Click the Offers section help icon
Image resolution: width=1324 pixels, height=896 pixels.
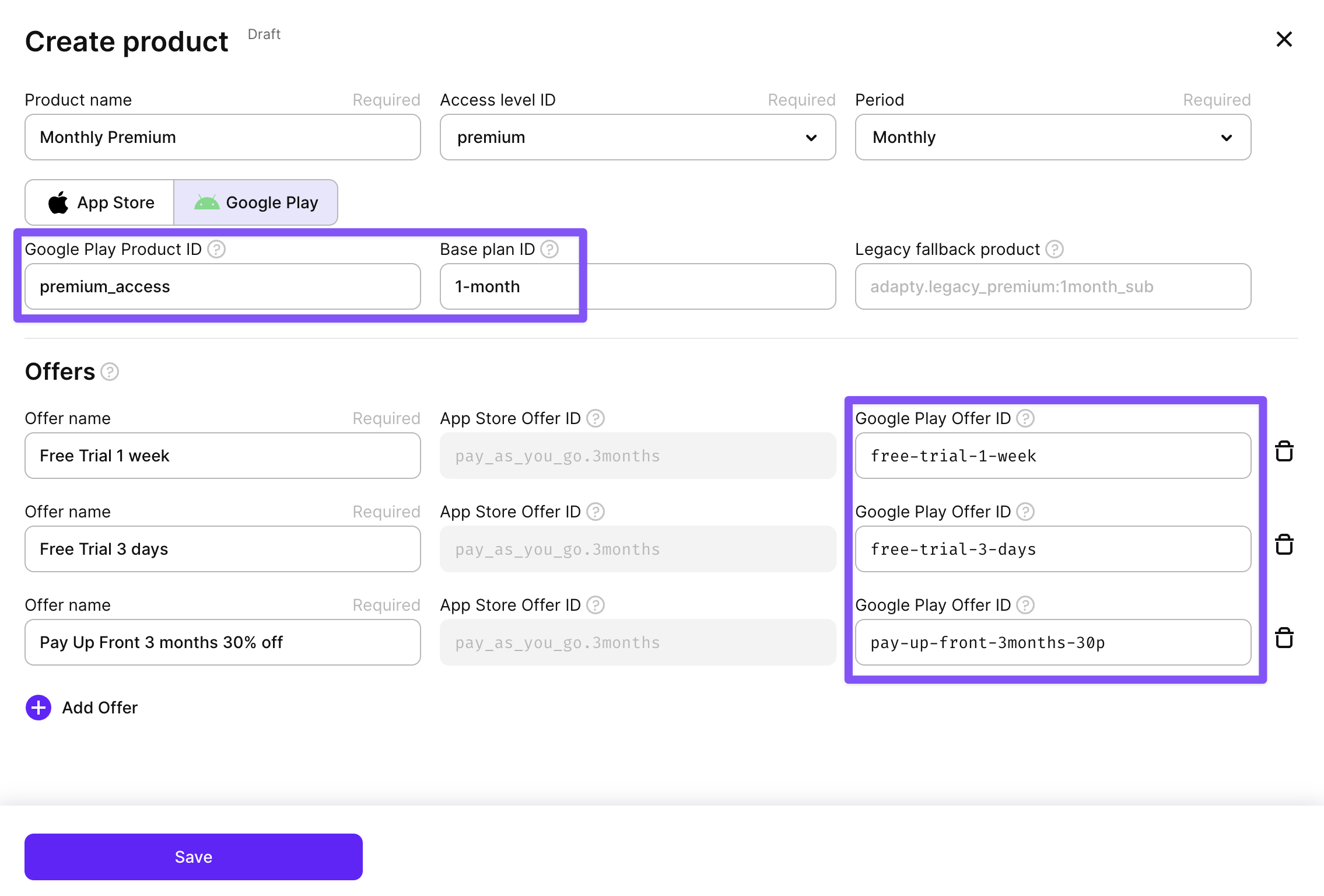[x=110, y=372]
